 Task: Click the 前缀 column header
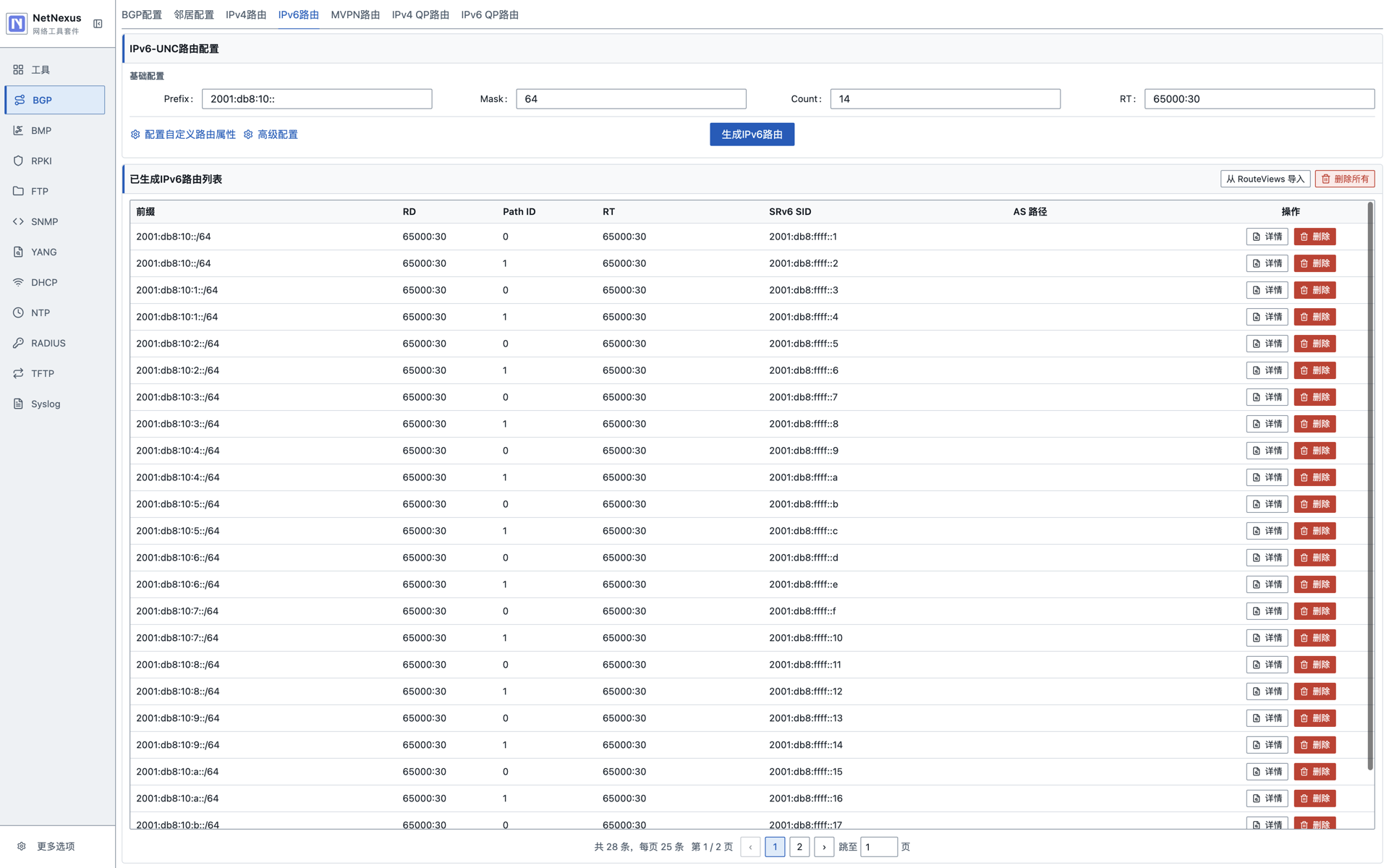pos(145,212)
